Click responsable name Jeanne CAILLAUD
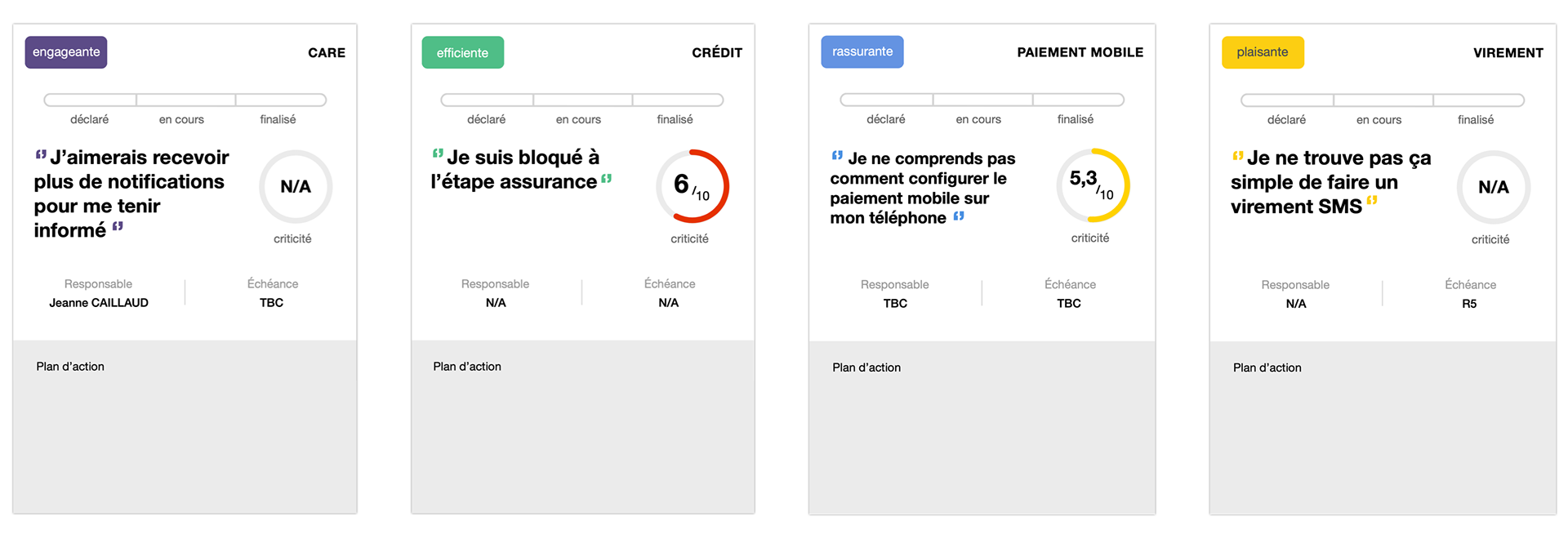 tap(99, 302)
